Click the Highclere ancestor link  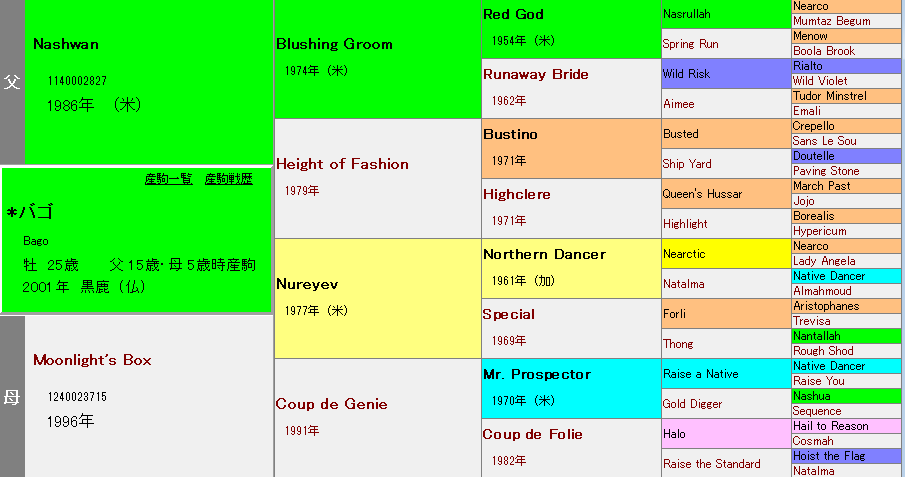[x=516, y=194]
